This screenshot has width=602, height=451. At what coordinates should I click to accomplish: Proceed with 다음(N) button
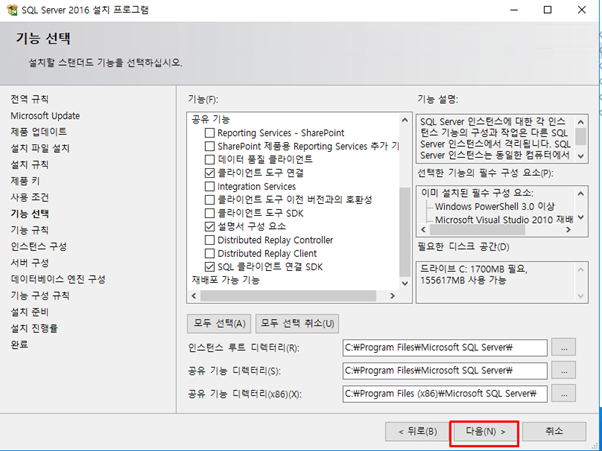click(485, 432)
